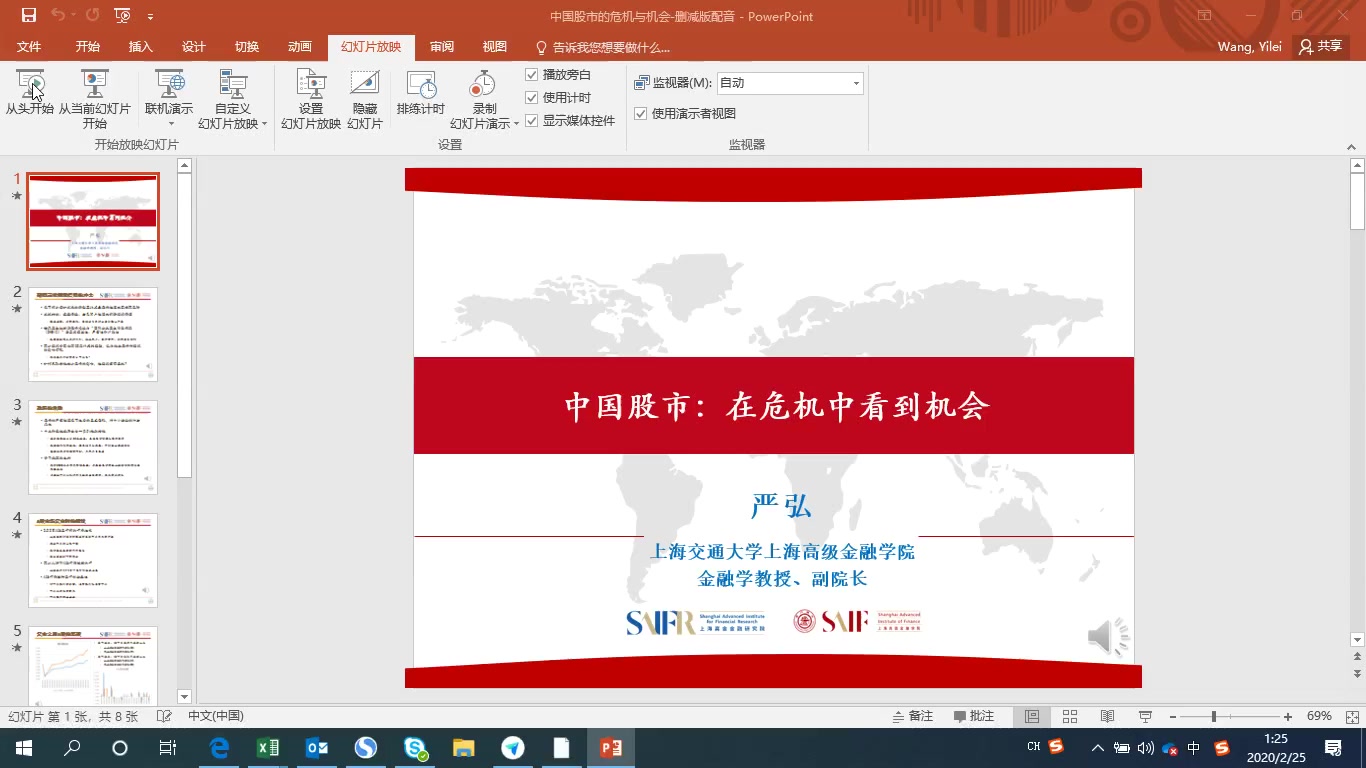Switch to the Home (开始) tab
Viewport: 1366px width, 768px height.
[88, 47]
